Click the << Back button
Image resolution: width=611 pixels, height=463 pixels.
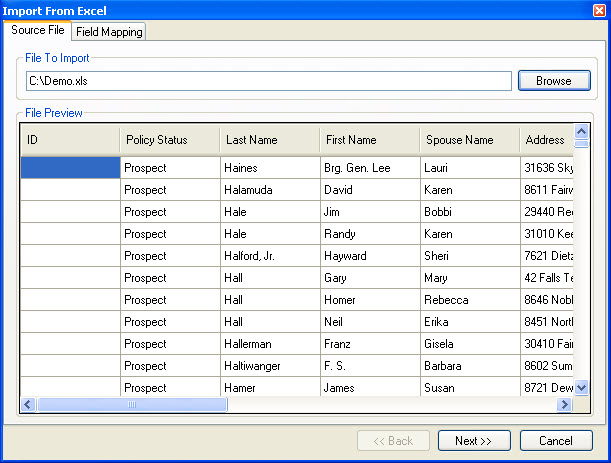tap(393, 441)
